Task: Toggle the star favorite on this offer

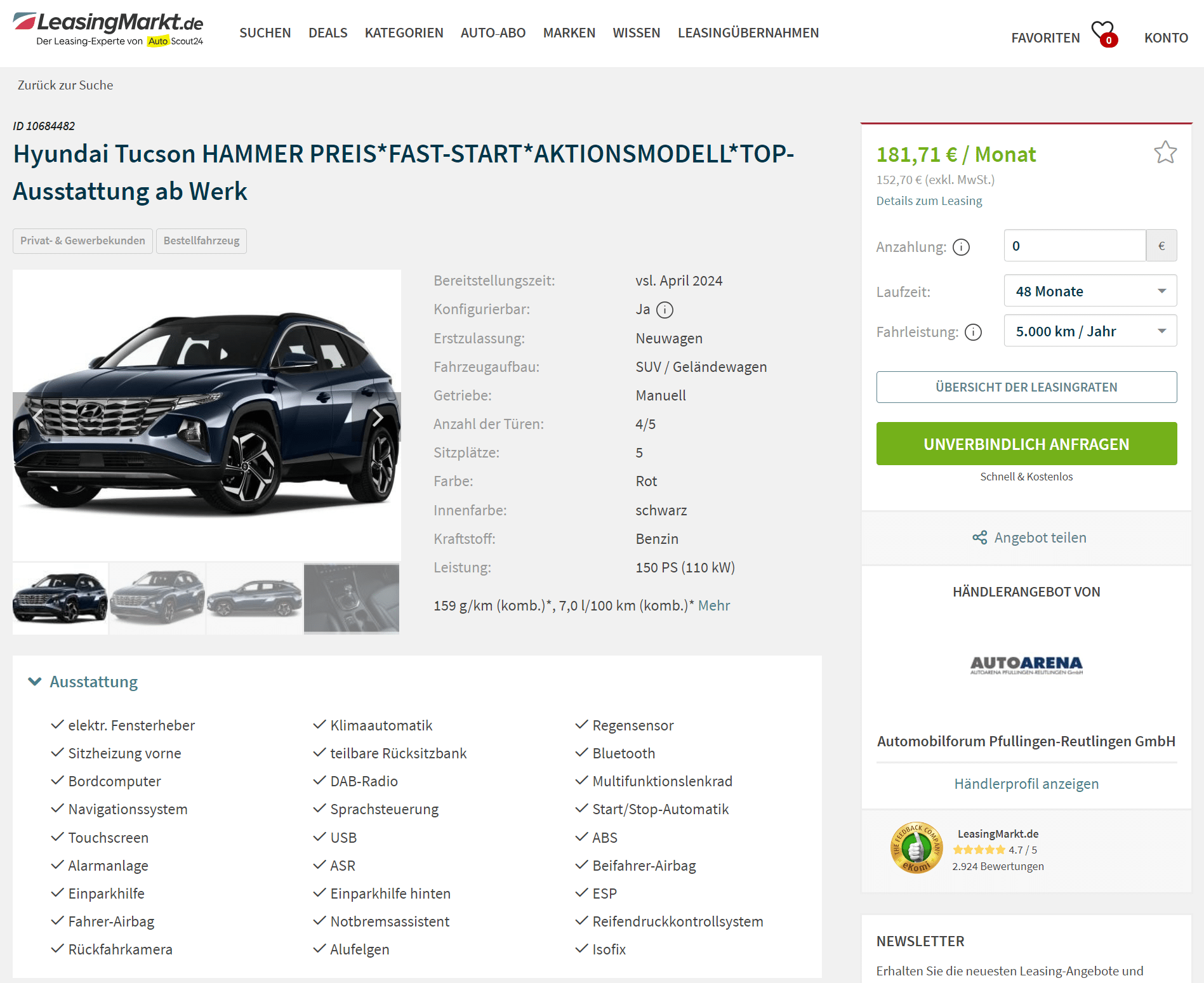Action: (1165, 152)
